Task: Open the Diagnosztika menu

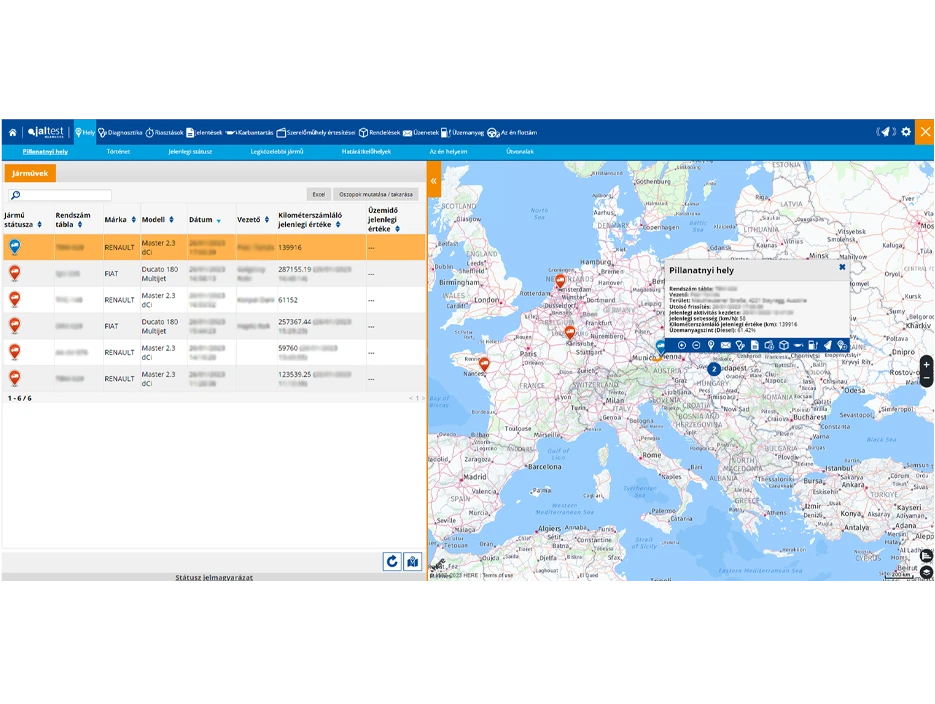Action: [120, 132]
